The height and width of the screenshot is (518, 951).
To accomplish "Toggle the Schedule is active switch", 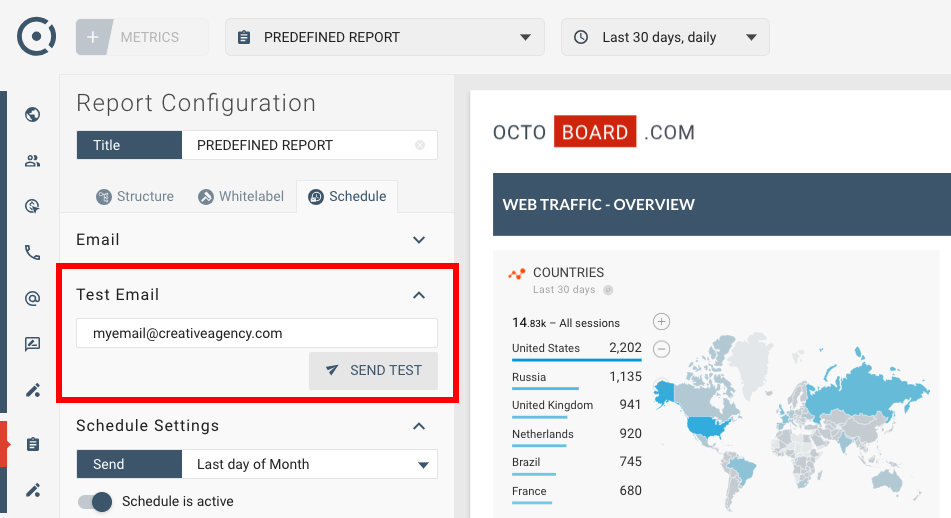I will (x=95, y=502).
